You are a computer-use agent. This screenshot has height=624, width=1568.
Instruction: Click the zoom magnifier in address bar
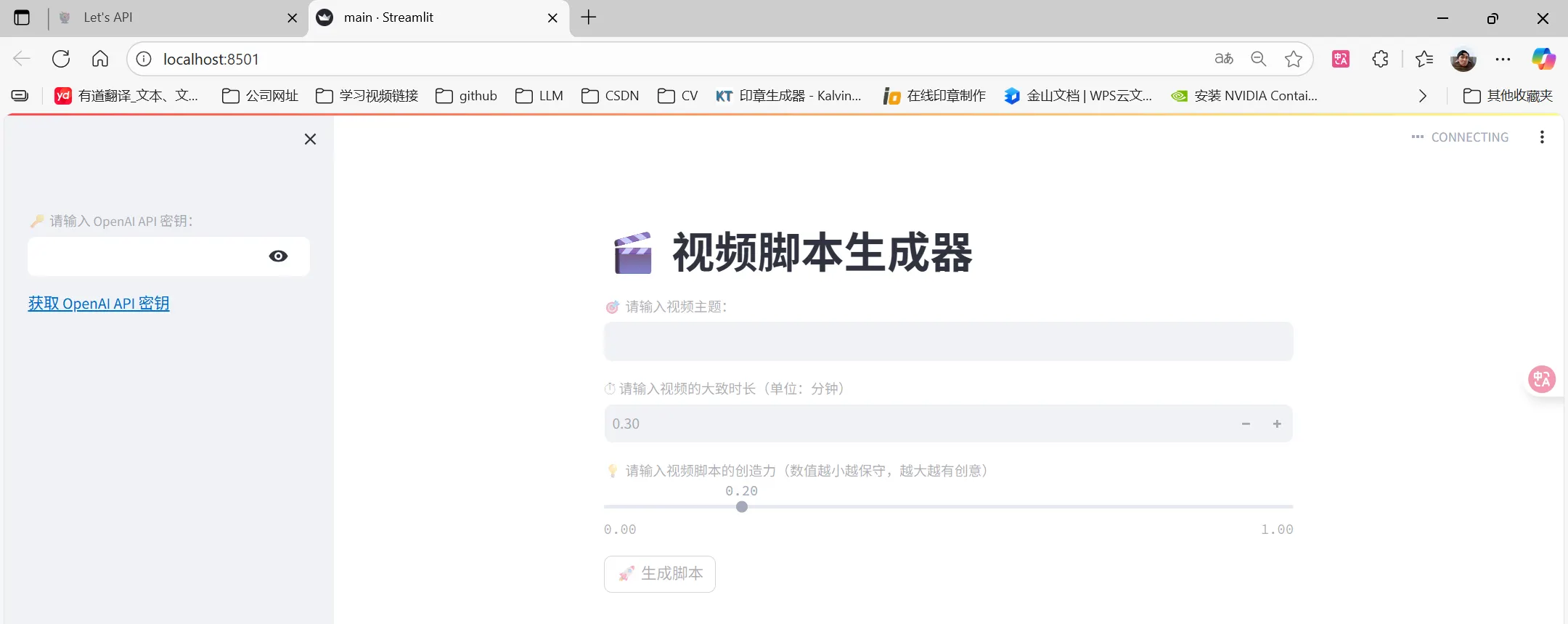[x=1259, y=59]
